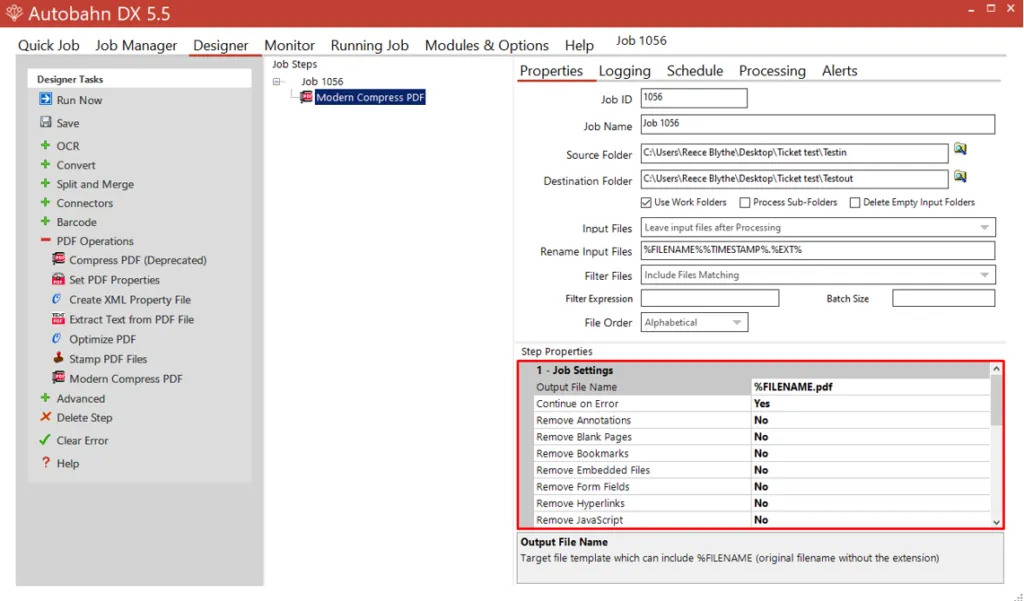Click the Delete Step label
The width and height of the screenshot is (1024, 601).
point(84,417)
